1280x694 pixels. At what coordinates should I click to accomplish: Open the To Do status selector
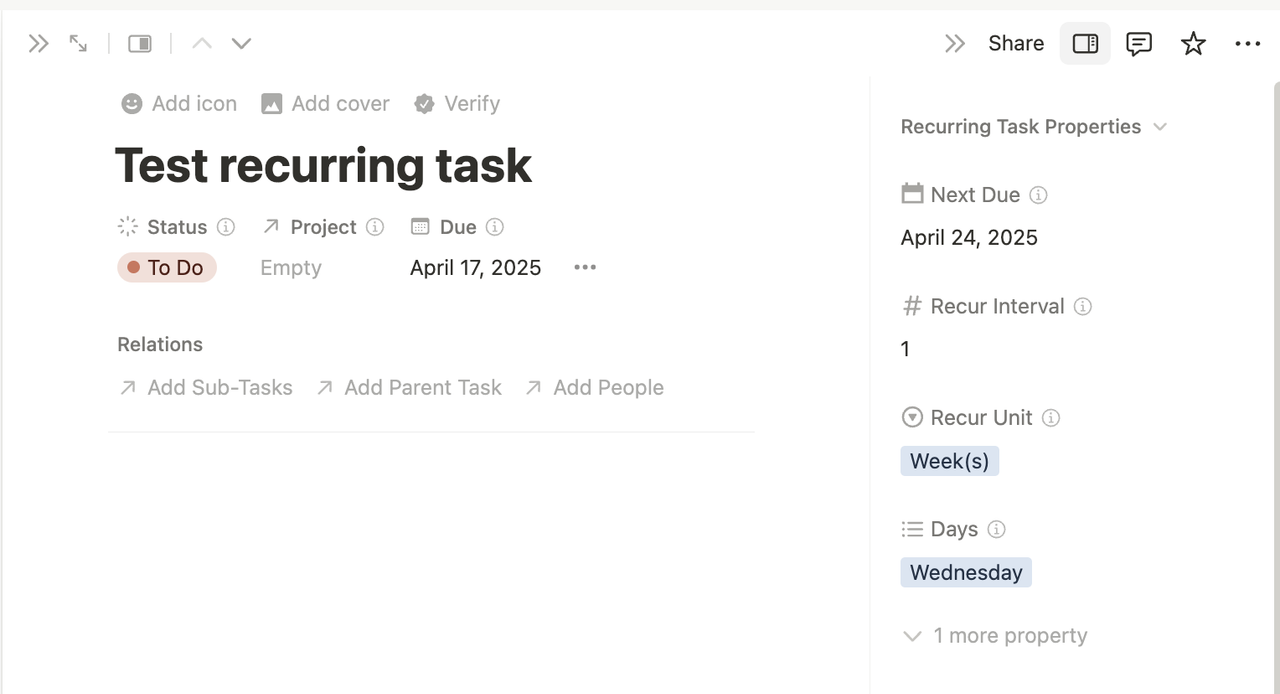click(167, 267)
